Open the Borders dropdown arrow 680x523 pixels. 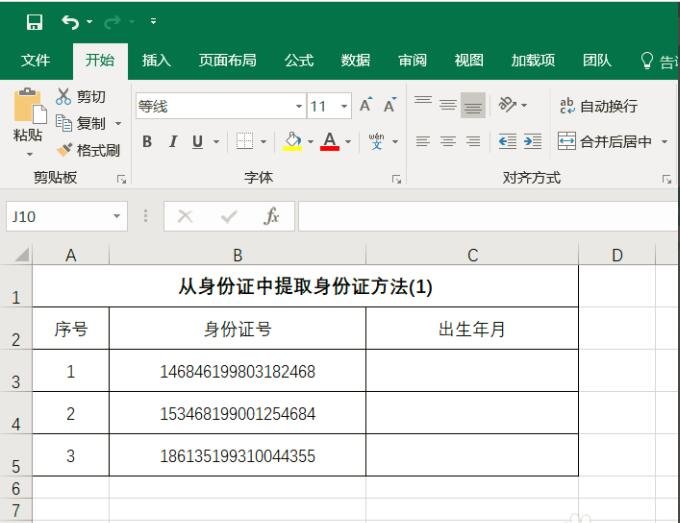[x=263, y=141]
